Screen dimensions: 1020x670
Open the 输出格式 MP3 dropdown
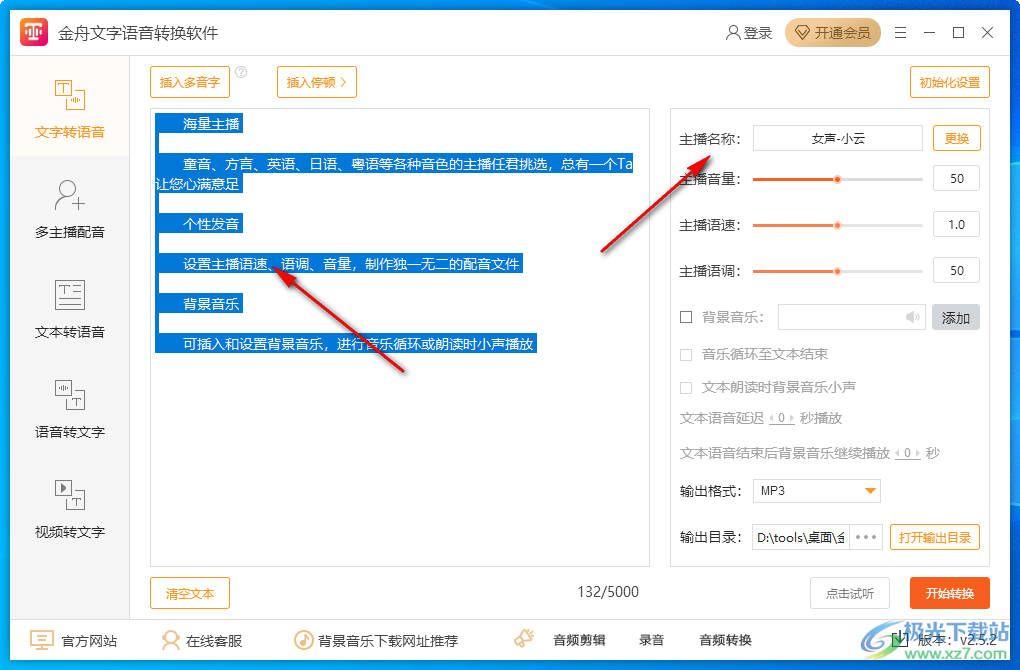pos(816,491)
